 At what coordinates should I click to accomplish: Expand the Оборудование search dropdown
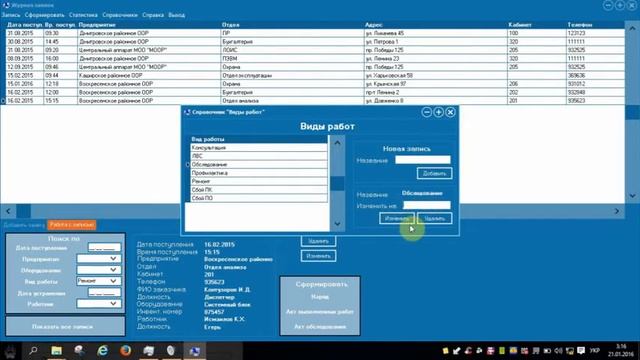click(x=99, y=270)
